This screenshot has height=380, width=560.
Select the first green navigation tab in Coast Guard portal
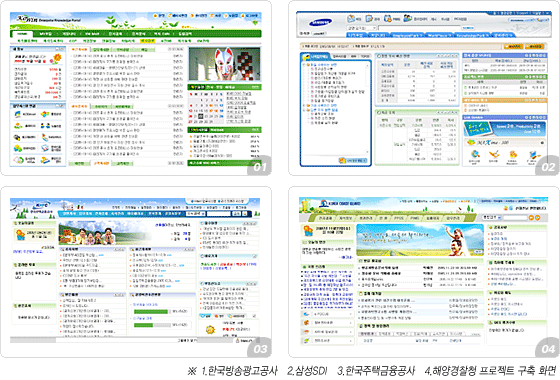click(325, 218)
